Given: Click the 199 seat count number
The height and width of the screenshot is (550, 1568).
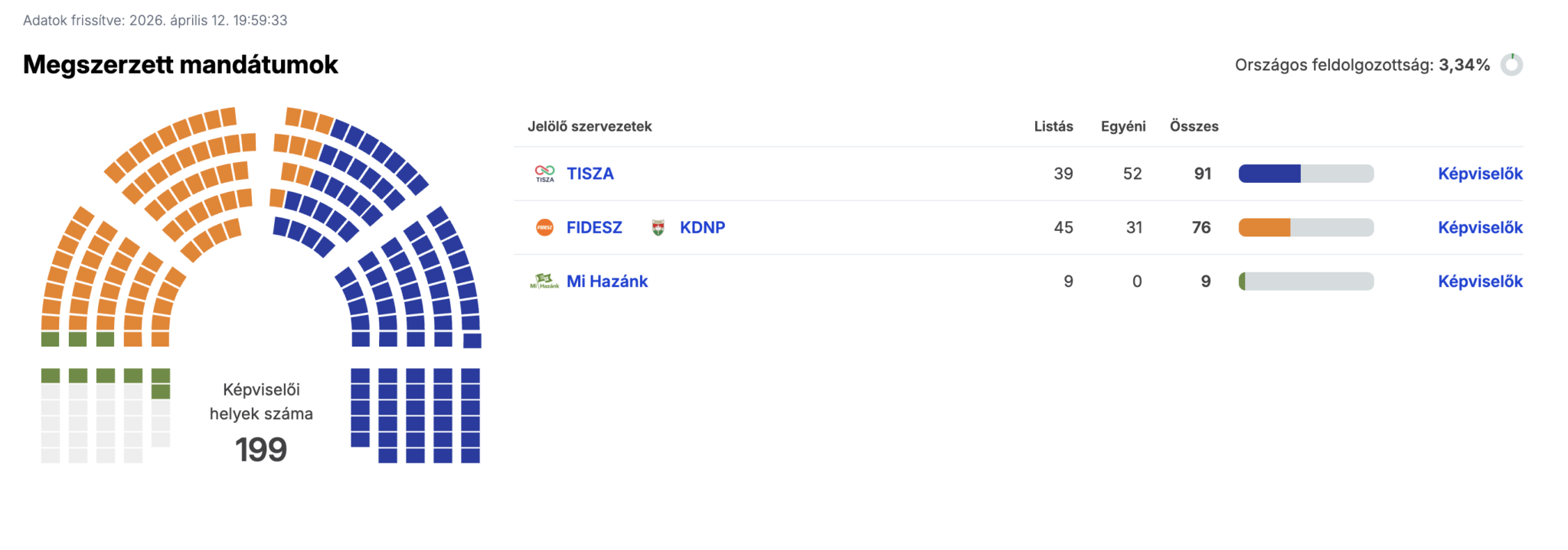Looking at the screenshot, I should click(x=261, y=450).
